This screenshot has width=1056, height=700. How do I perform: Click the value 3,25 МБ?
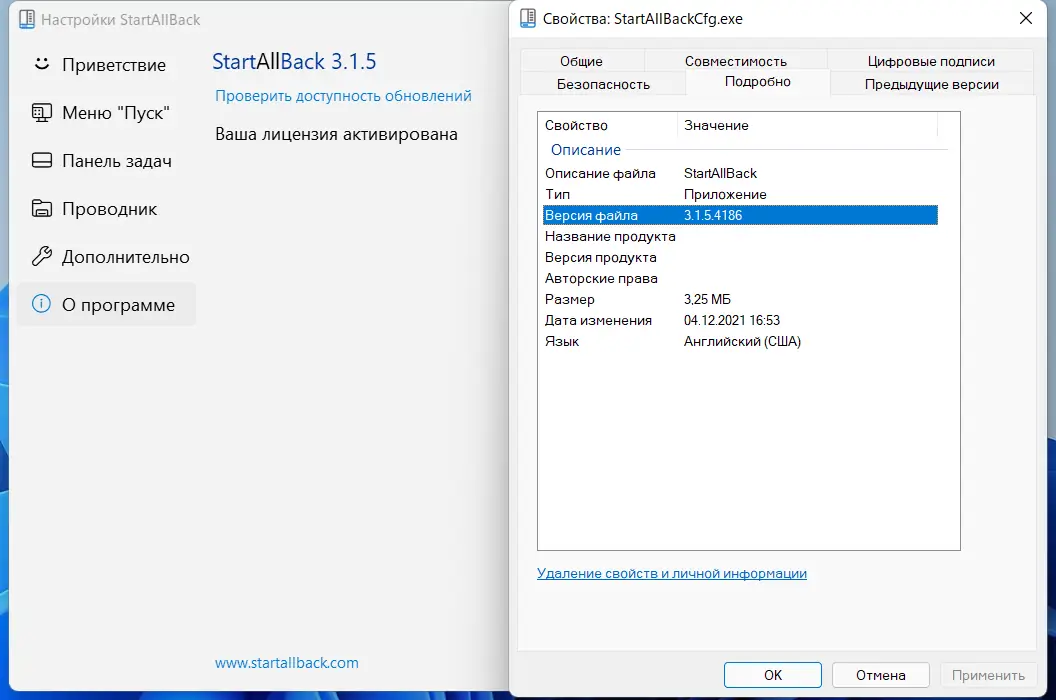pyautogui.click(x=707, y=299)
